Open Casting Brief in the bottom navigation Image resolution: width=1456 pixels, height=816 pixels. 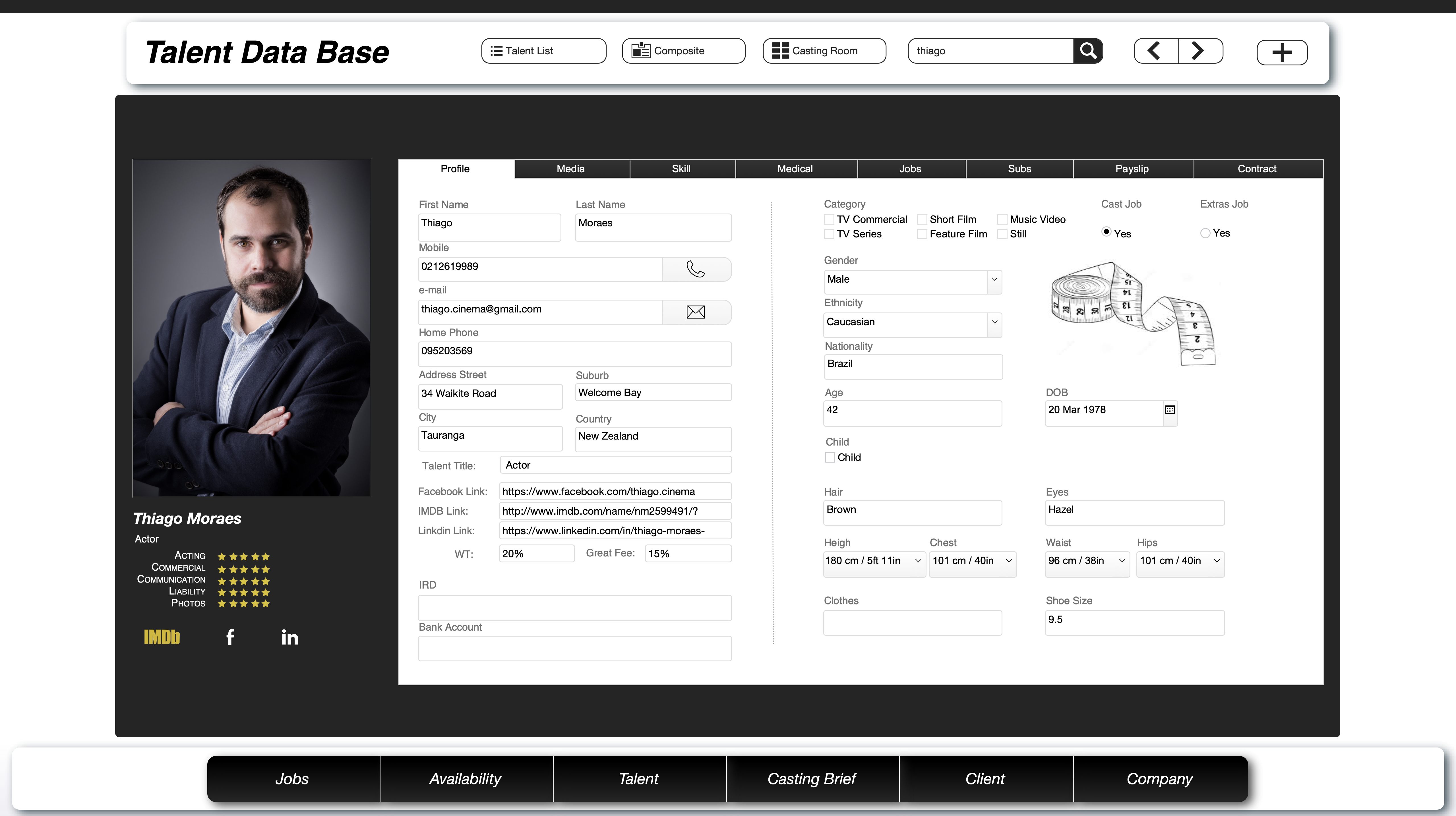(x=812, y=779)
